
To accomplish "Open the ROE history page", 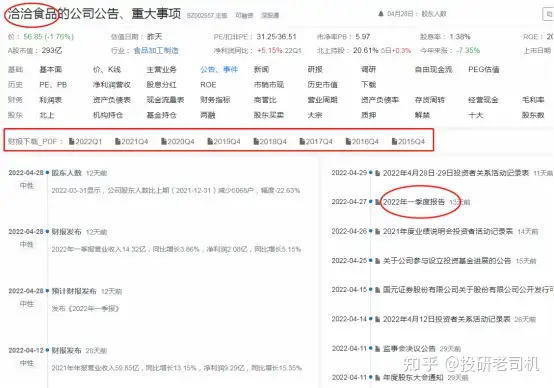I will click(x=208, y=85).
